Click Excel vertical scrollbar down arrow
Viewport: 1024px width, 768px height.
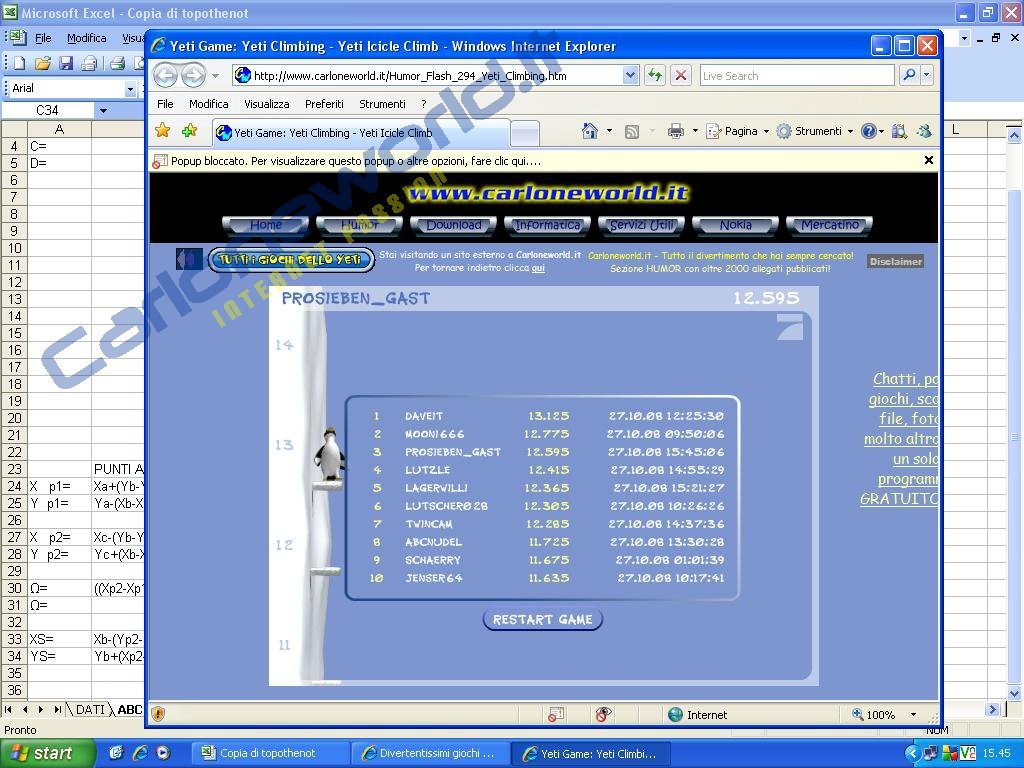tap(1014, 693)
